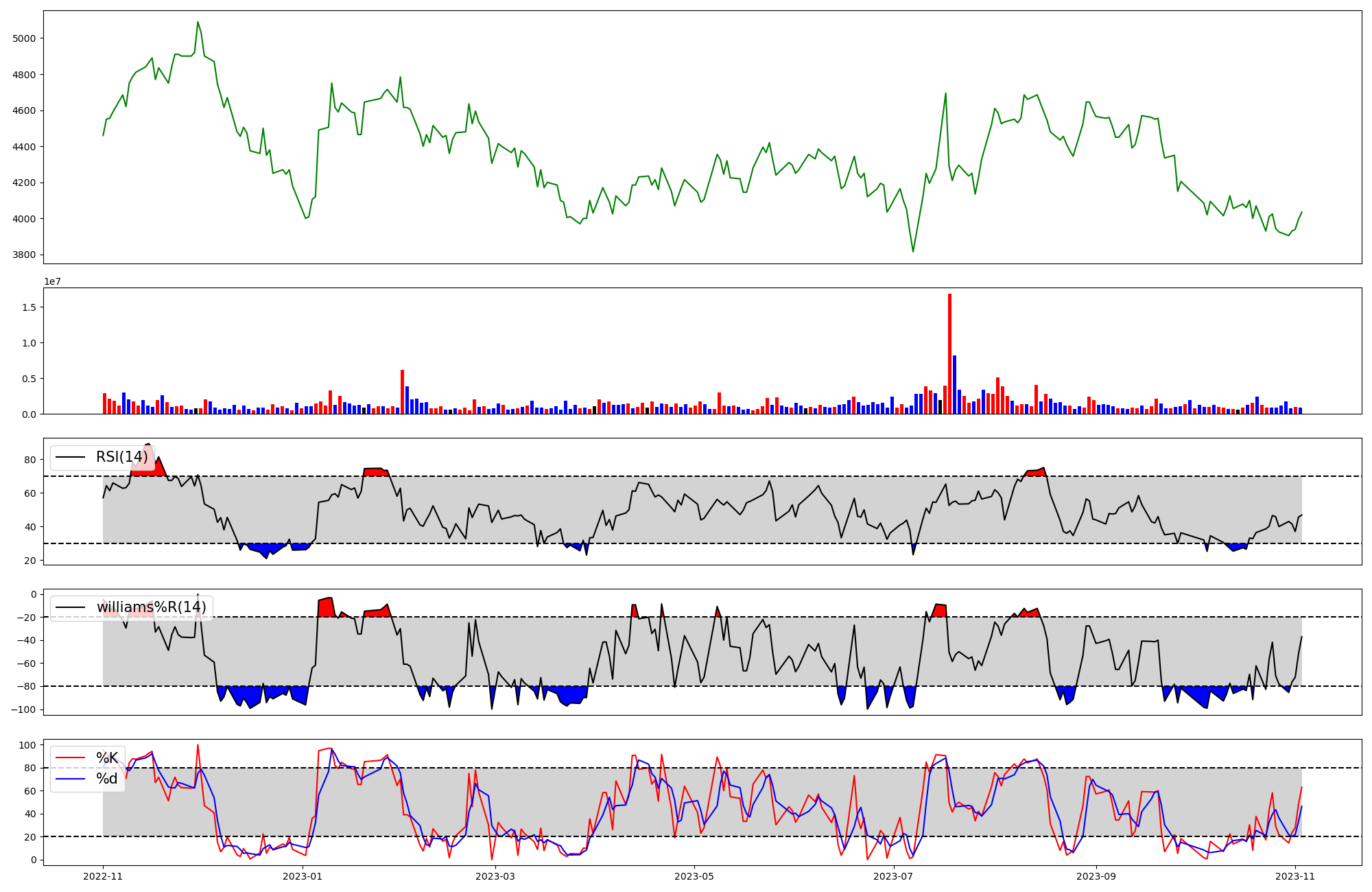This screenshot has height=892, width=1372.
Task: Click the 2023-03 x-axis date label
Action: tap(495, 876)
